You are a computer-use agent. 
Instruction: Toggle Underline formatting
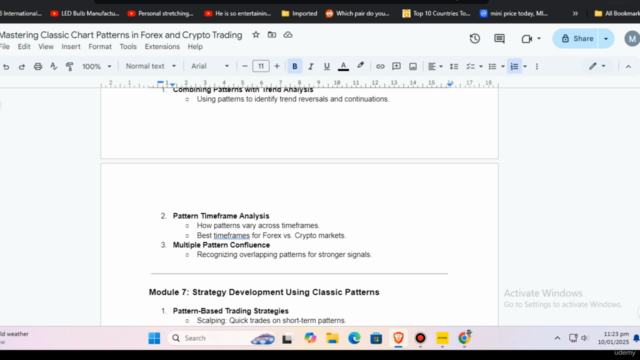click(327, 67)
